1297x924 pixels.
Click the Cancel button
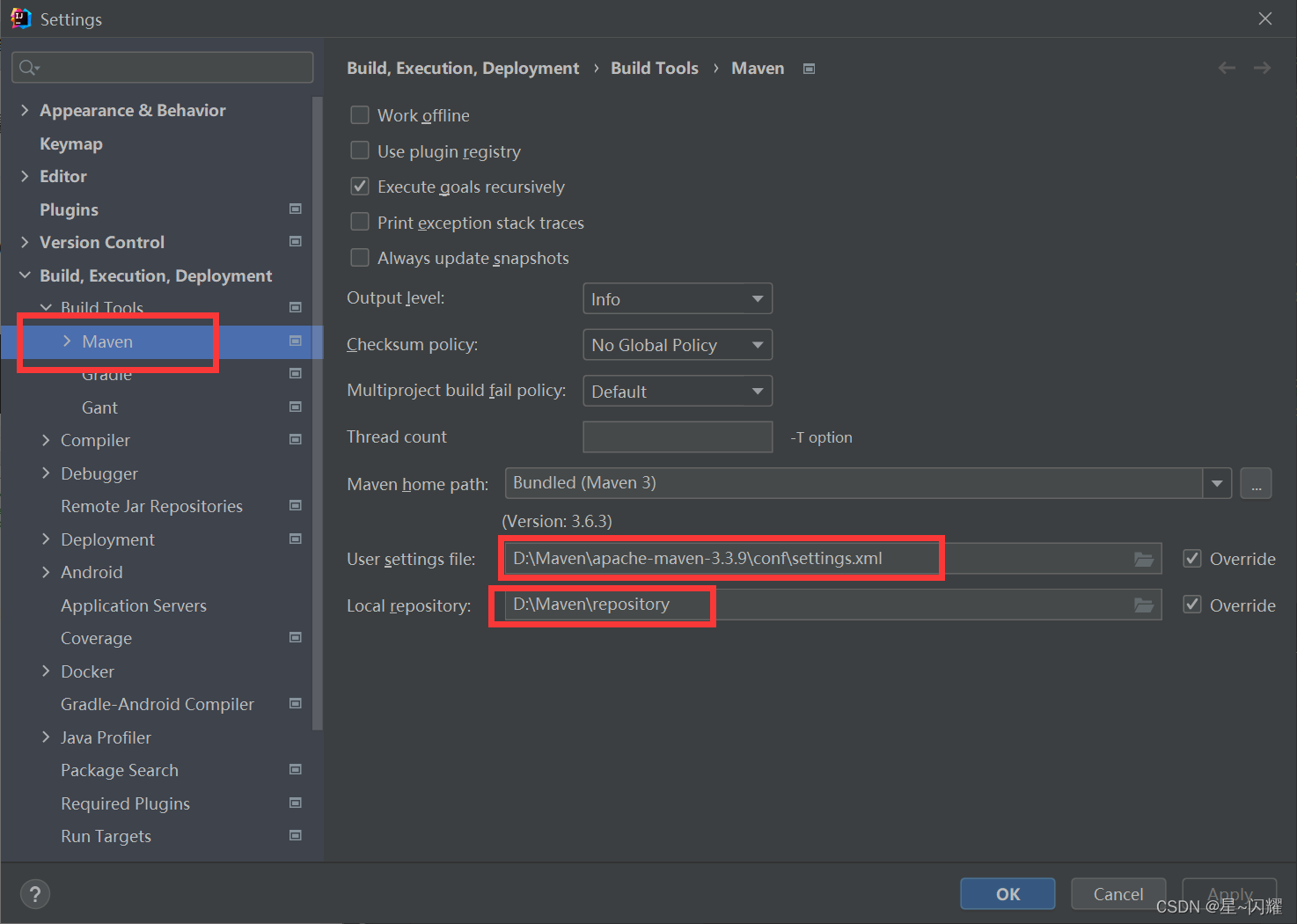tap(1118, 894)
